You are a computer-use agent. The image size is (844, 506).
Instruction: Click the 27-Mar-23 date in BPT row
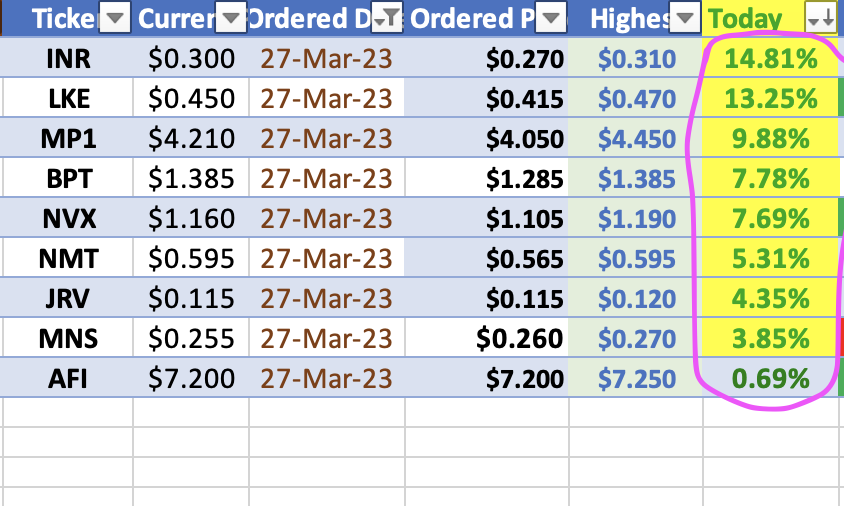click(x=327, y=178)
